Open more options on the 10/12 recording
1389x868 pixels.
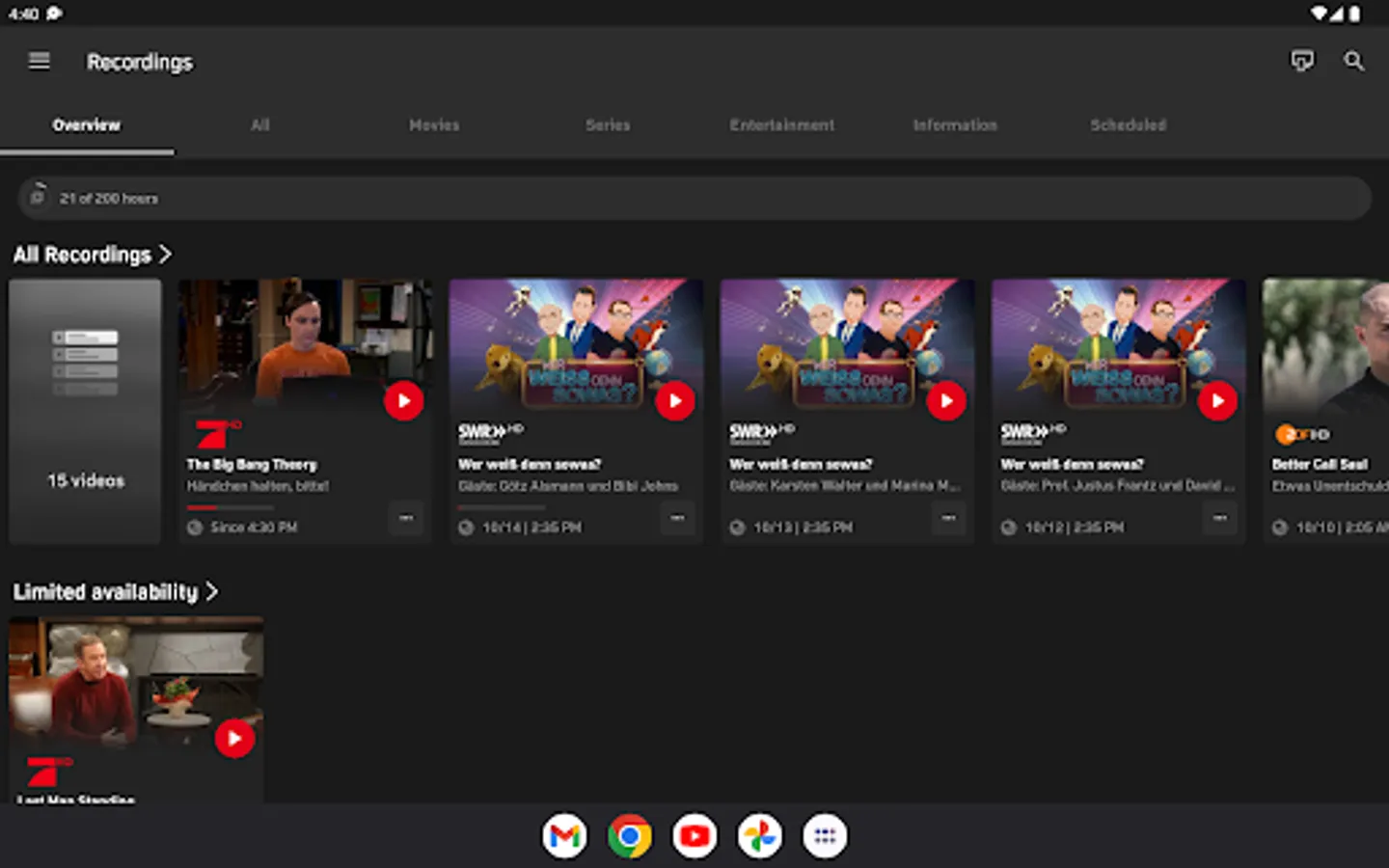point(1219,519)
